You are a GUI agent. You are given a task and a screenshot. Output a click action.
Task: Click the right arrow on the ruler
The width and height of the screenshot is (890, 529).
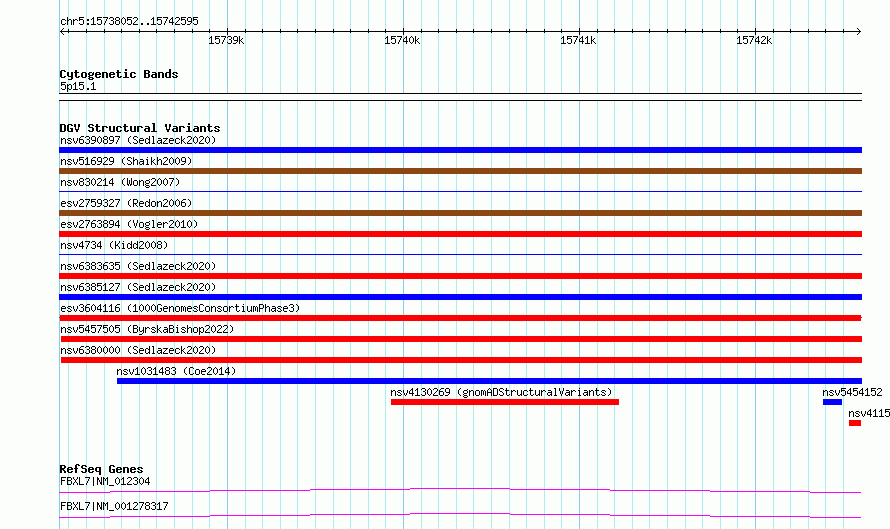(859, 32)
